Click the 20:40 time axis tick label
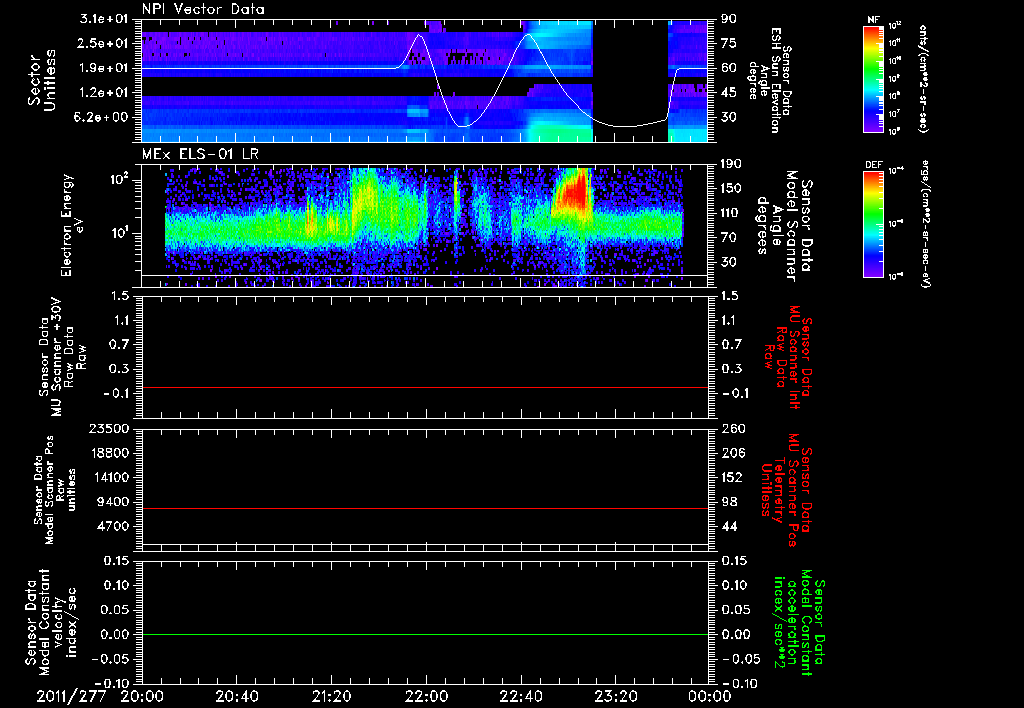 pyautogui.click(x=236, y=696)
